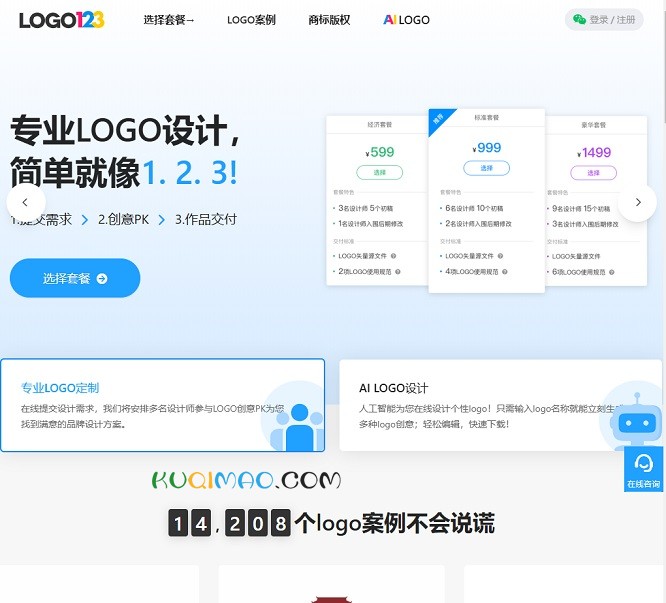This screenshot has height=603, width=666.
Task: Click the 经济套餐 card title
Action: pos(379,125)
